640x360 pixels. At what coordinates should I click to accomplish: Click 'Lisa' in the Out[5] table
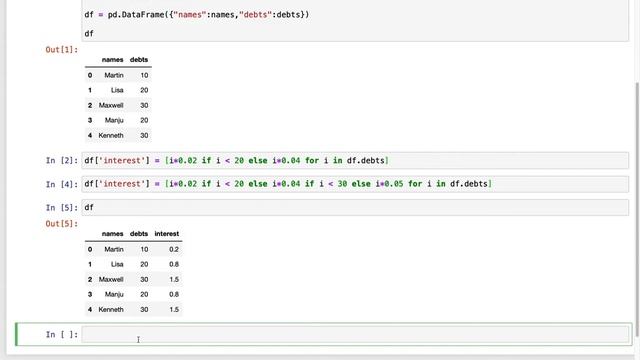point(117,264)
